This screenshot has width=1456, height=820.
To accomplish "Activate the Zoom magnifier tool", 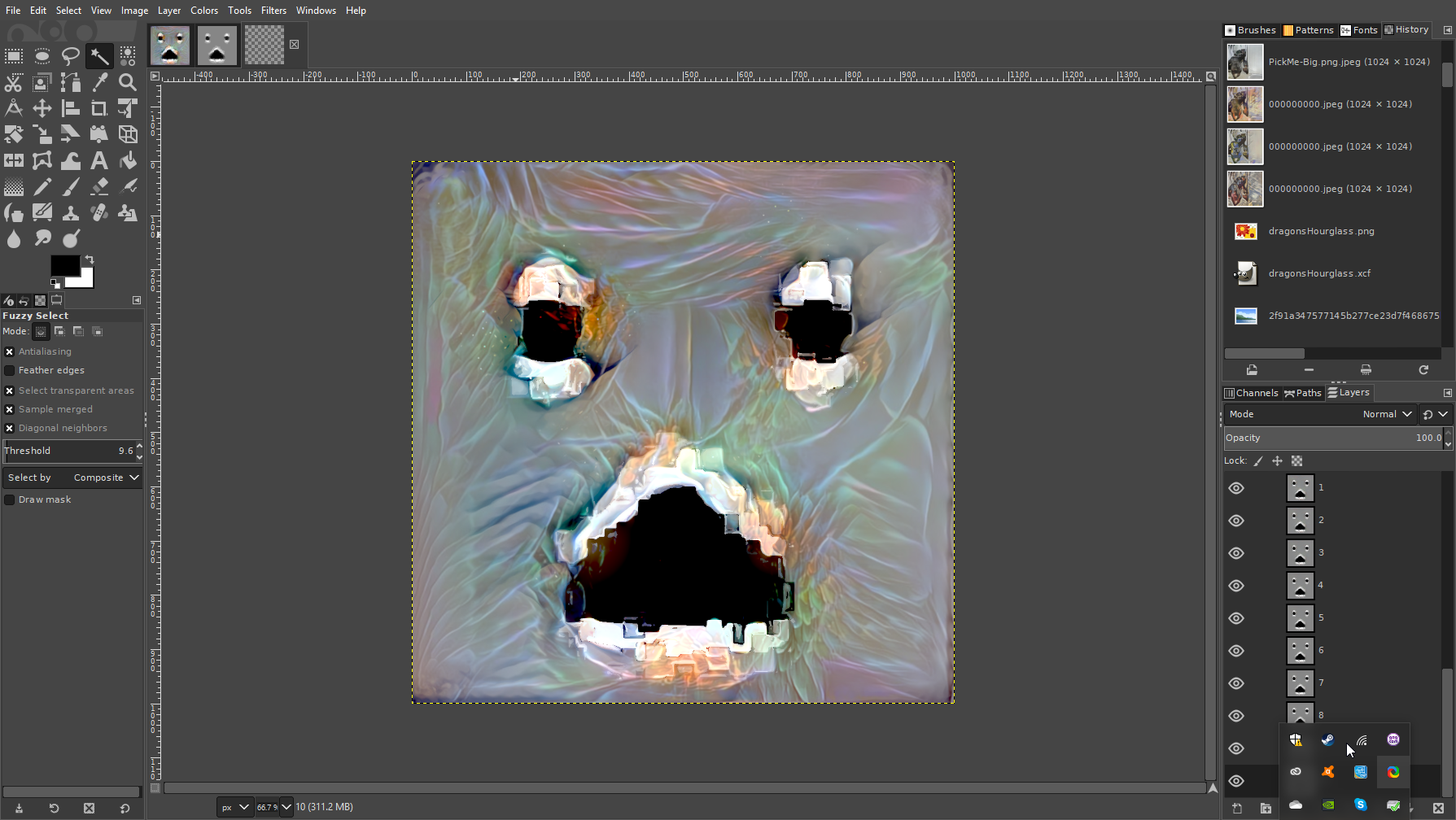I will [x=128, y=82].
